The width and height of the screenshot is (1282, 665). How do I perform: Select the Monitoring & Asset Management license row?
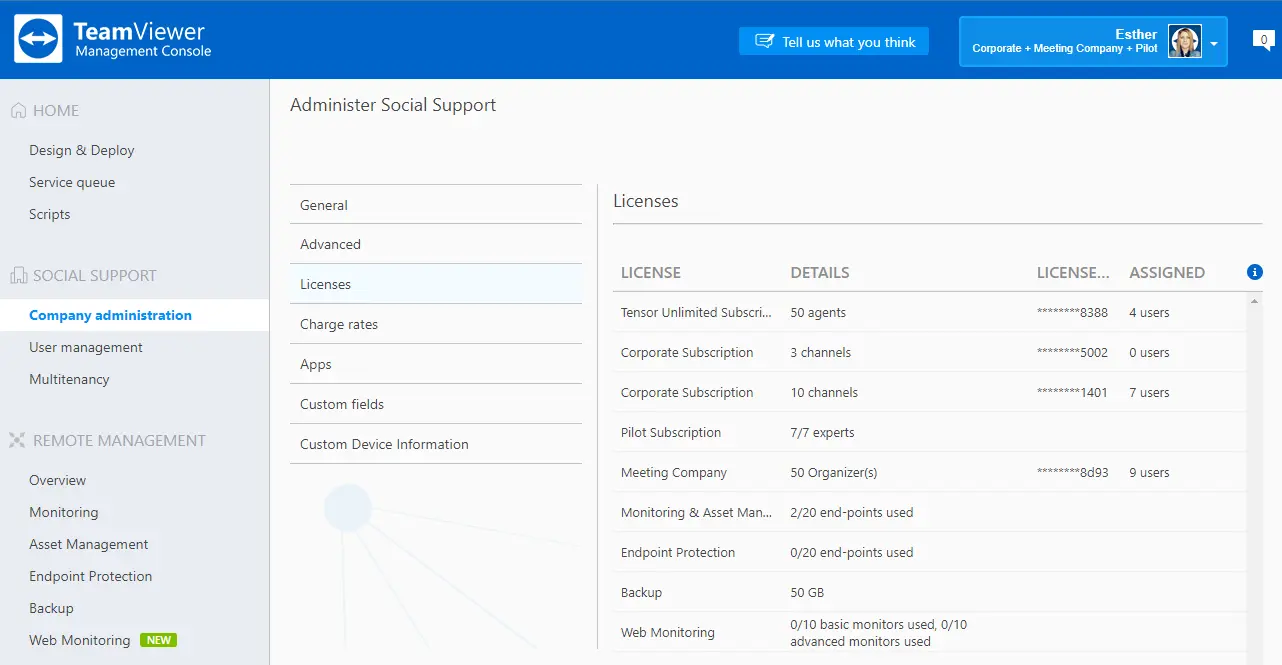point(930,512)
